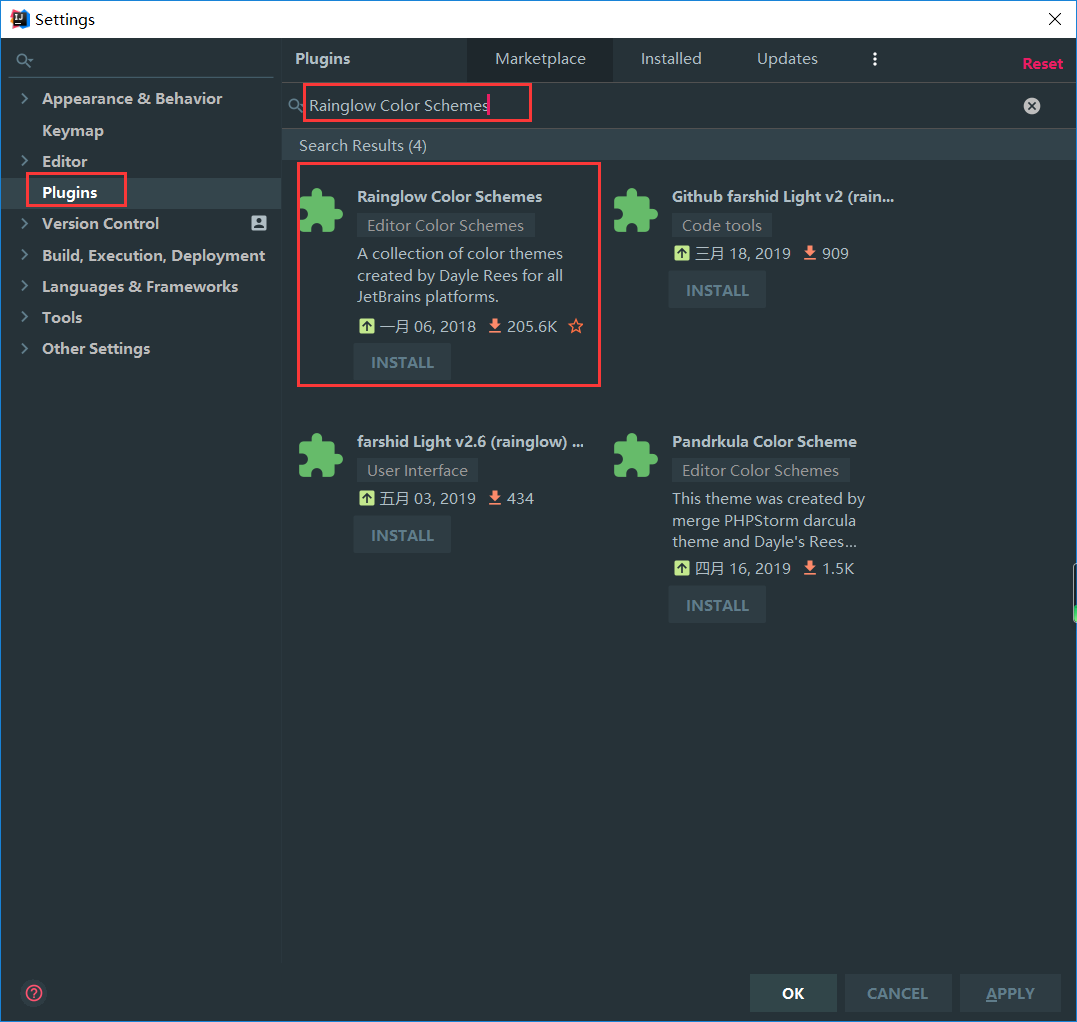
Task: Click the farshid Light v2.6 plugin icon
Action: pos(321,455)
